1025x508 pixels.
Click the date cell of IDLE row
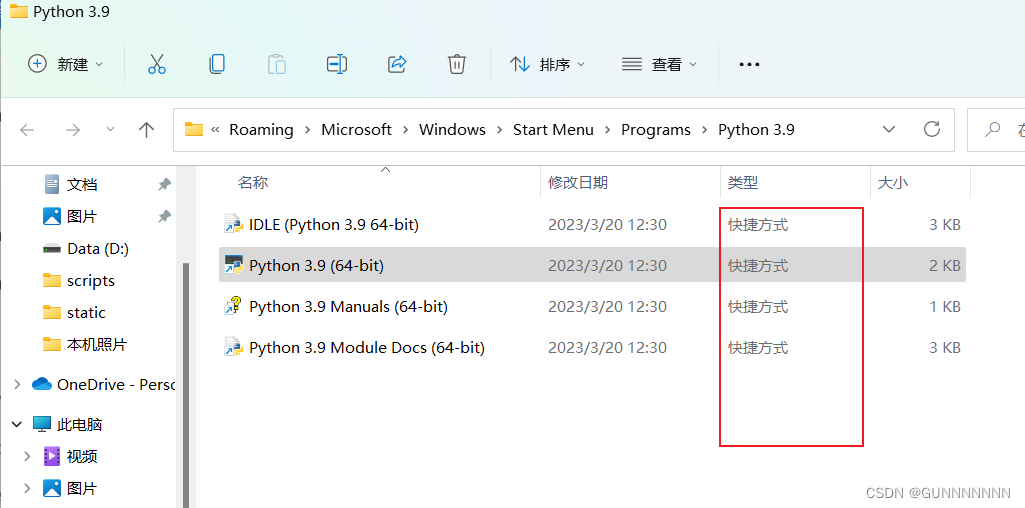(607, 225)
